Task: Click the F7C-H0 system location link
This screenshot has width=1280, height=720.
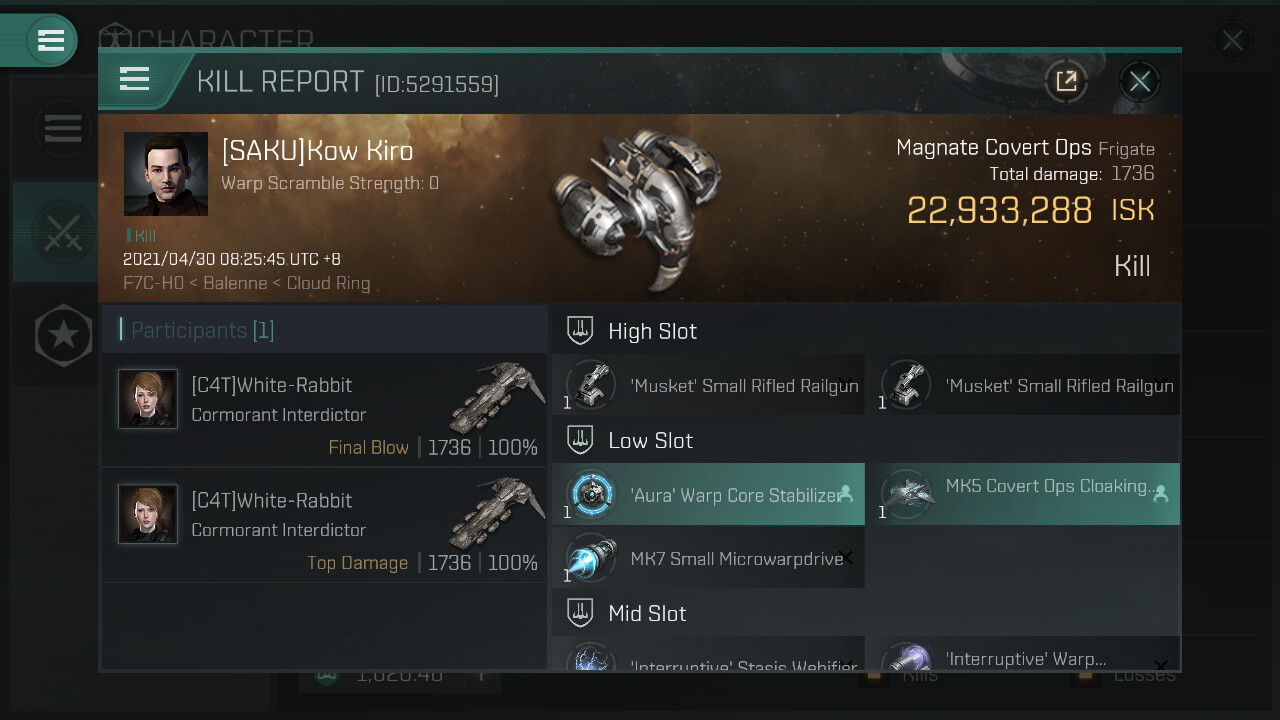Action: [x=153, y=283]
